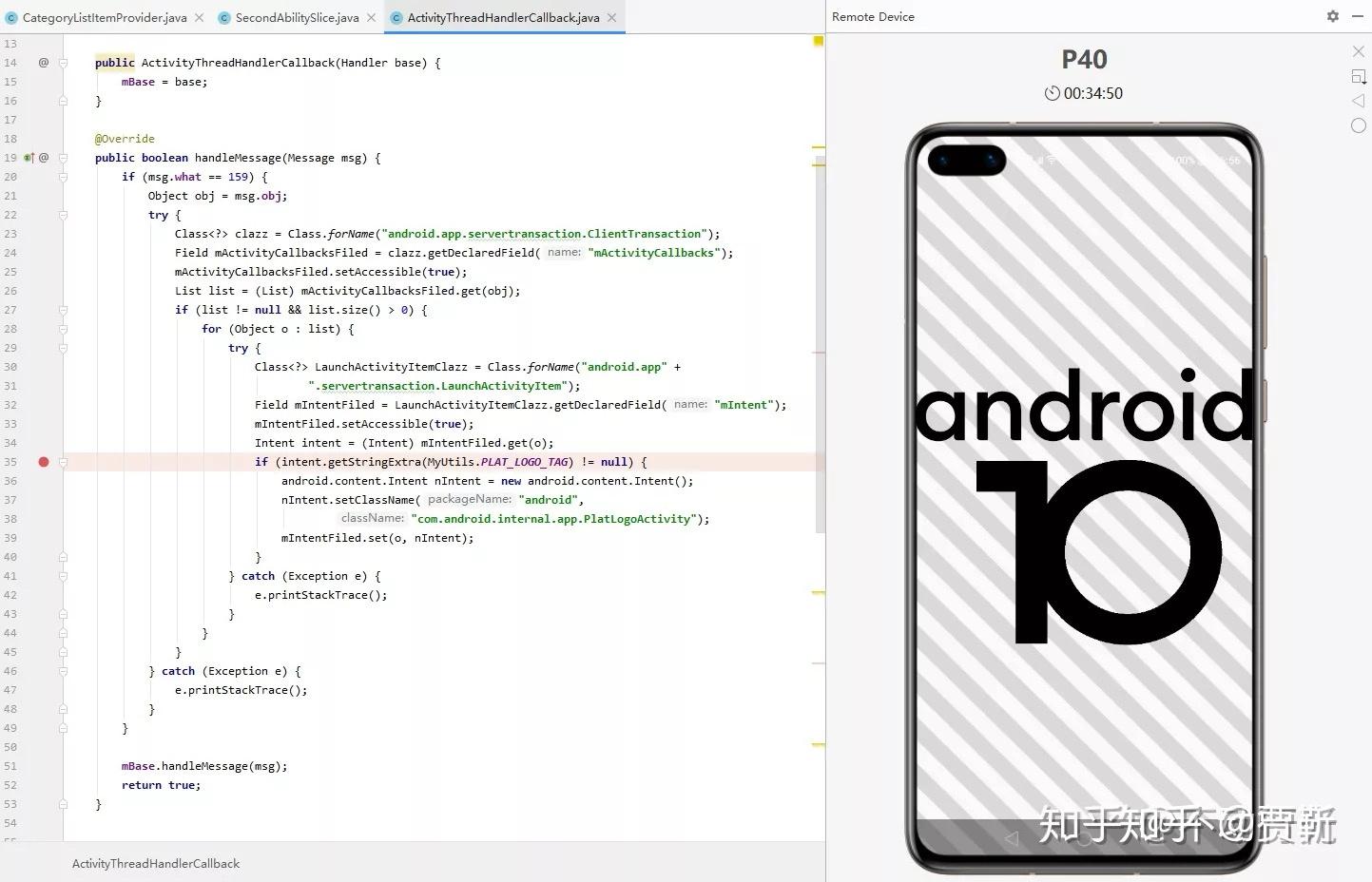Fold the if block at line 35
Image resolution: width=1372 pixels, height=882 pixels.
(64, 462)
